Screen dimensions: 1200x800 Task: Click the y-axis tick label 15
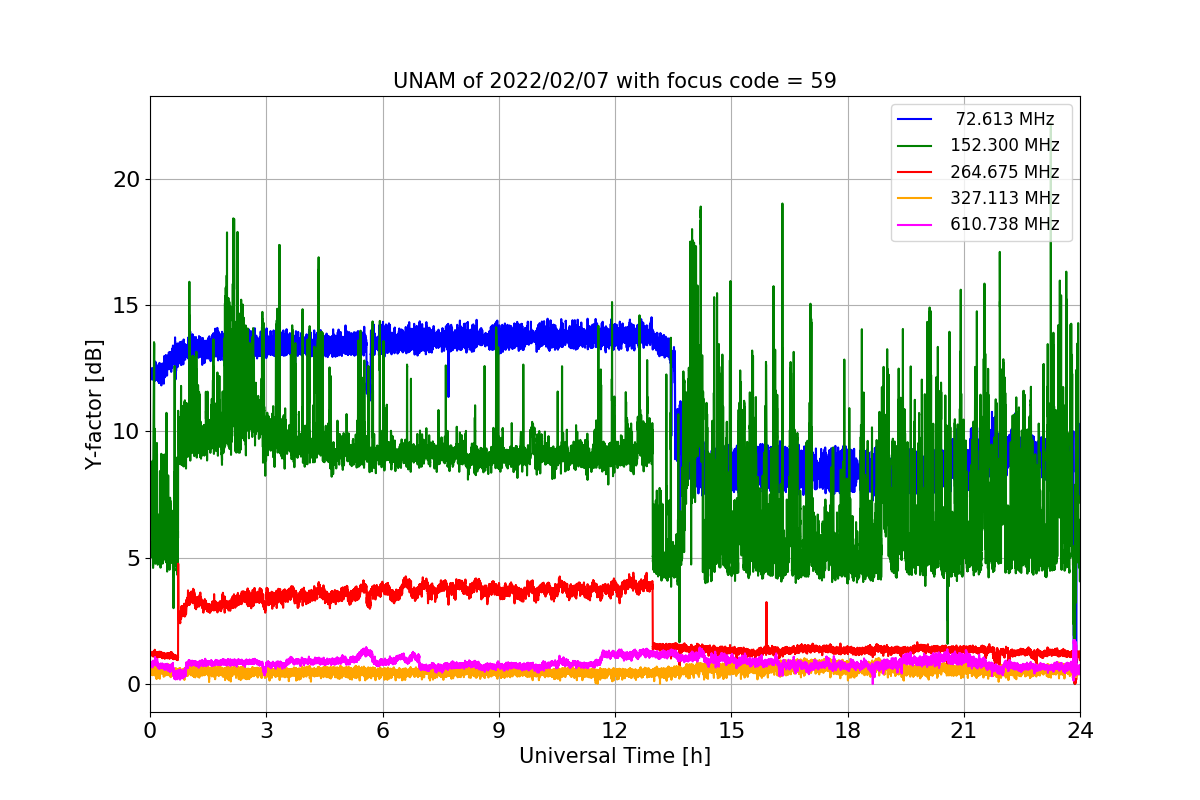pyautogui.click(x=127, y=306)
